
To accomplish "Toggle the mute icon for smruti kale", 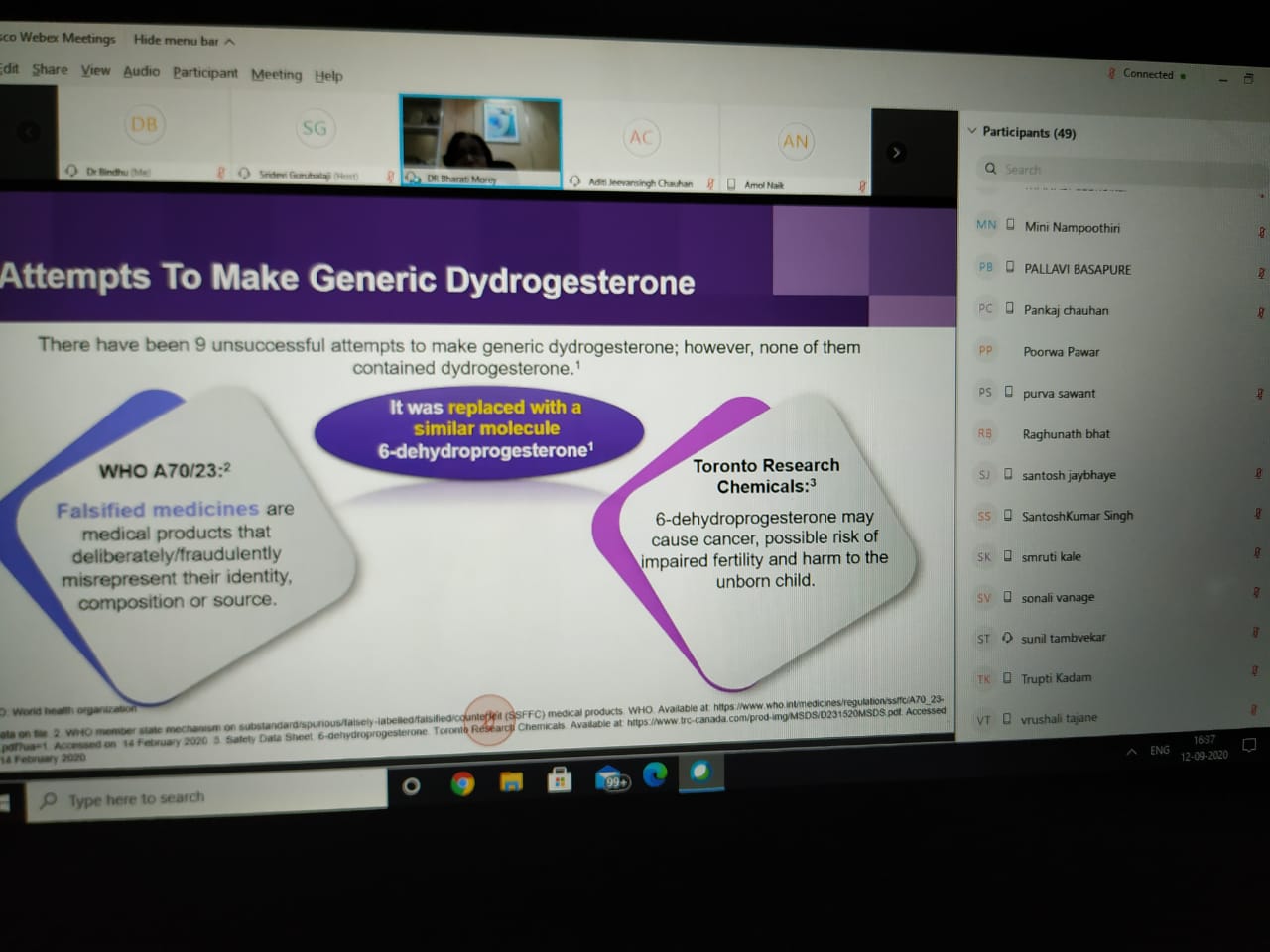I will click(1257, 553).
